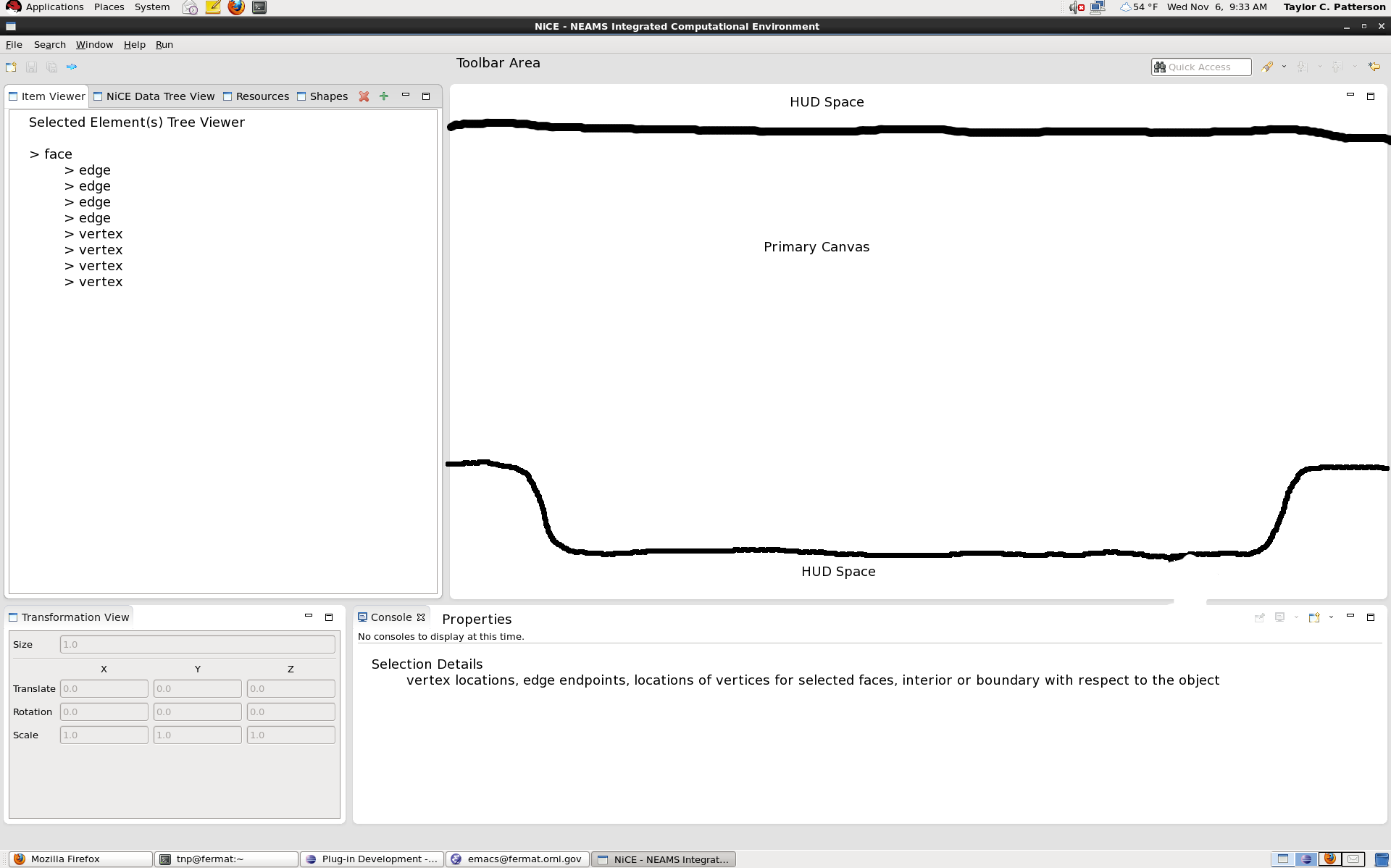
Task: Click the Restore Welcome page arrow icon
Action: [x=1374, y=66]
